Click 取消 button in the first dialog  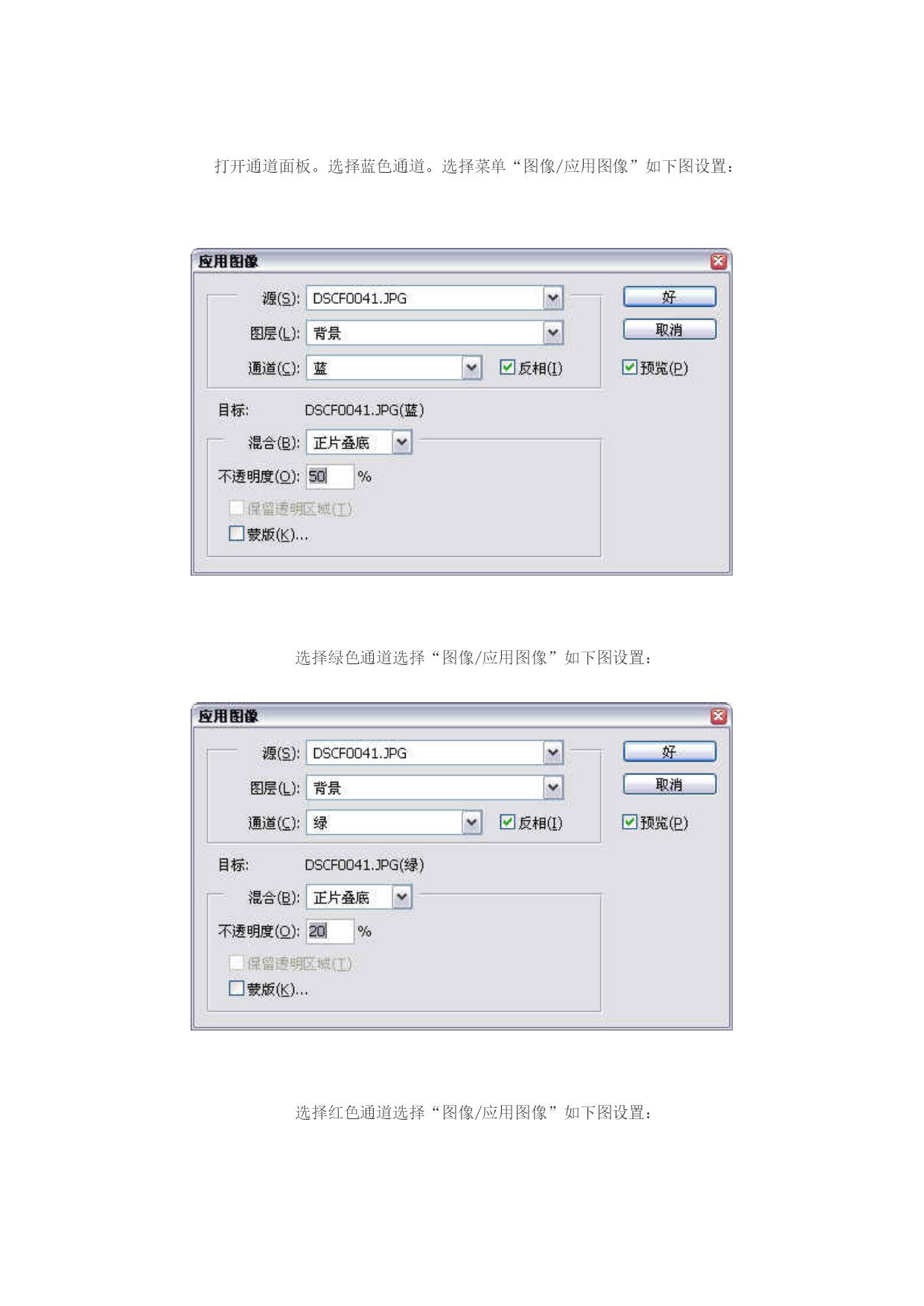tap(669, 329)
